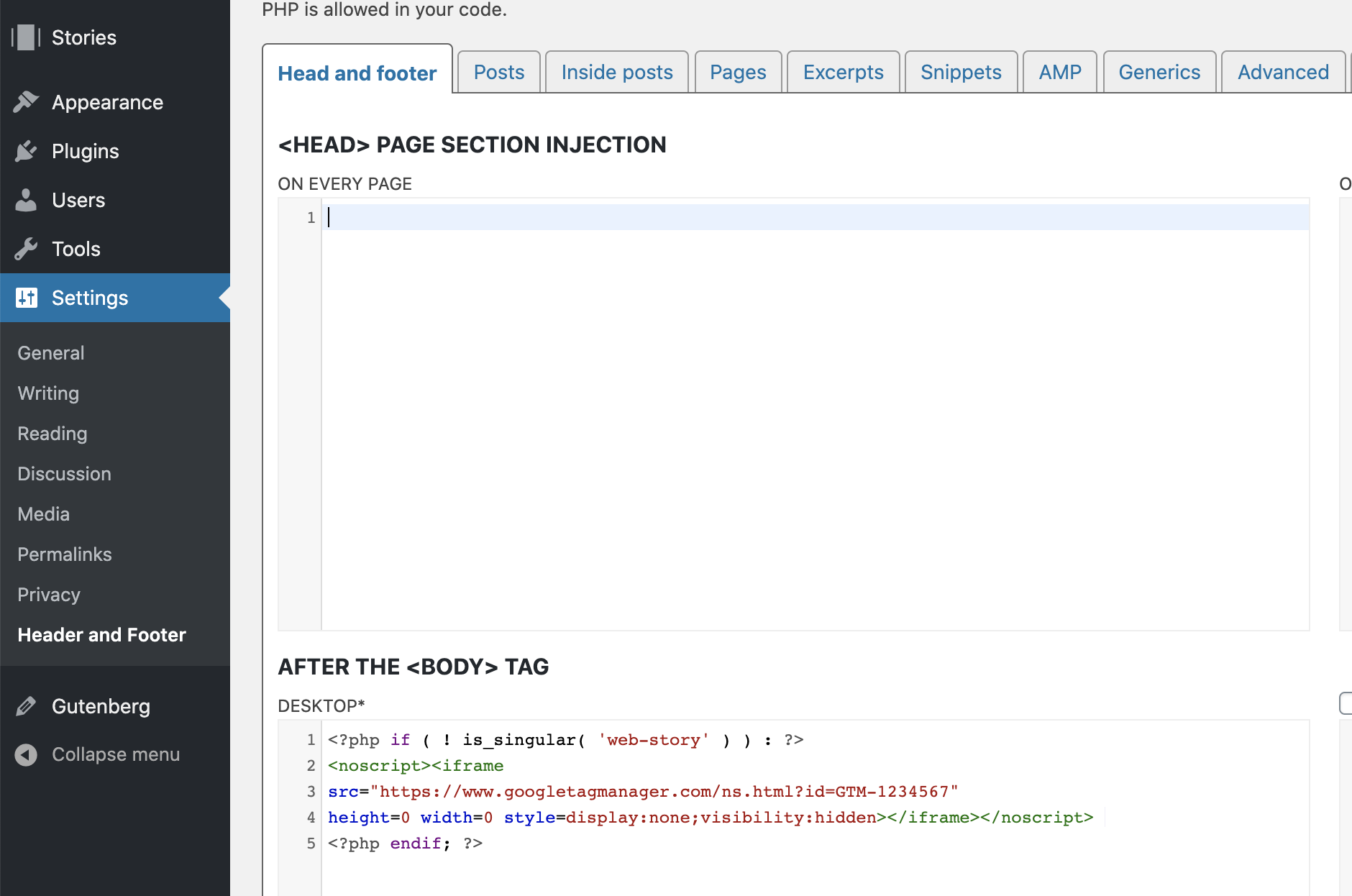The width and height of the screenshot is (1352, 896).
Task: Open Users via the person icon
Action: tap(26, 199)
